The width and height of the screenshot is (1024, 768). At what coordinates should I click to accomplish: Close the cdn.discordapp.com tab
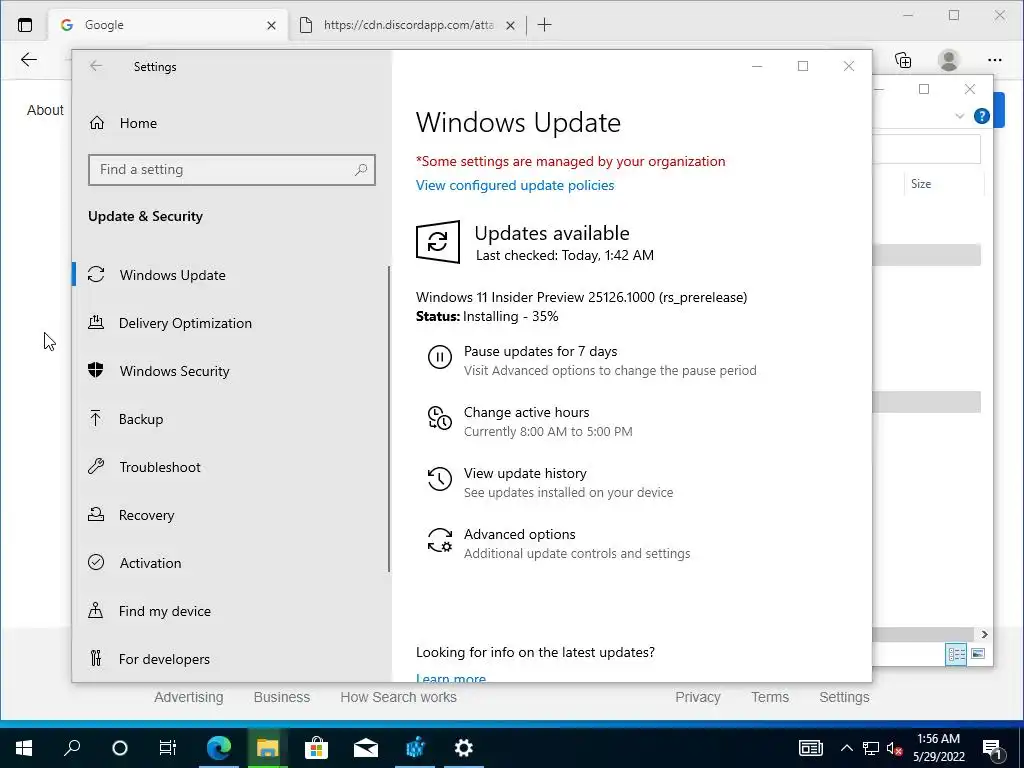tap(511, 25)
